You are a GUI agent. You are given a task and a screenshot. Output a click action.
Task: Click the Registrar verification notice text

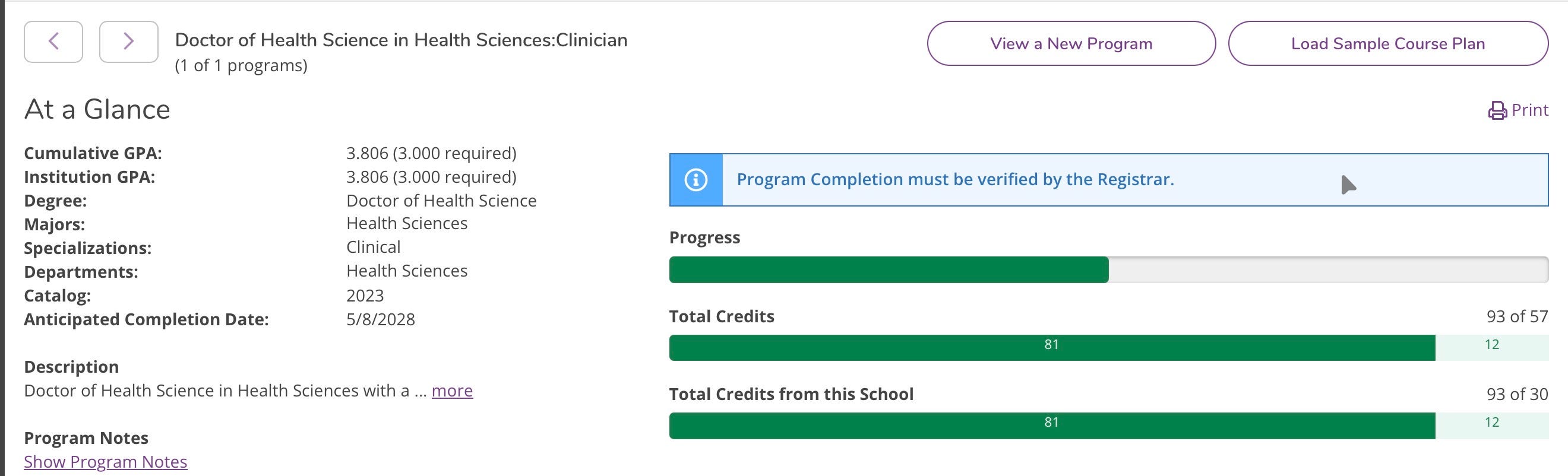point(955,179)
